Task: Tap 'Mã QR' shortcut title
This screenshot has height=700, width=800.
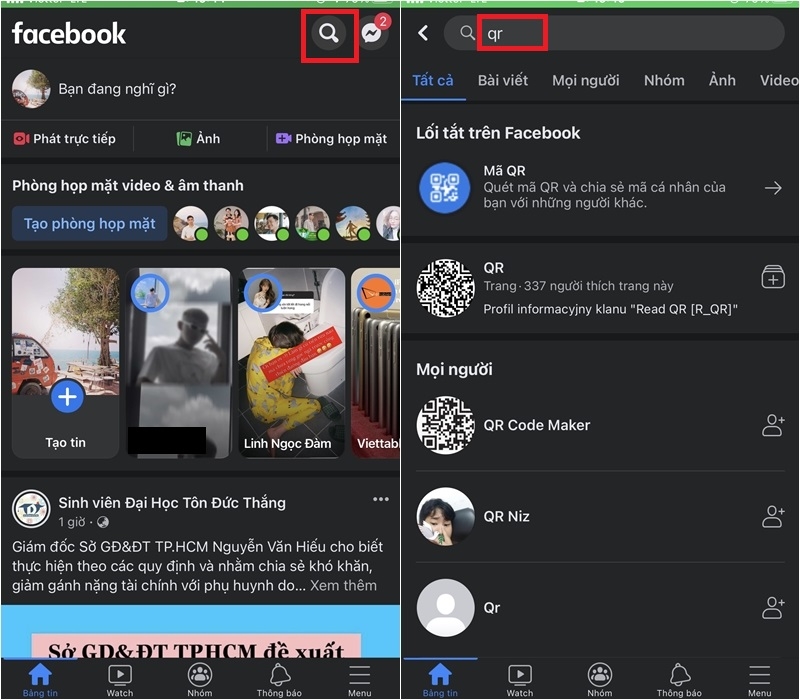Action: click(504, 170)
